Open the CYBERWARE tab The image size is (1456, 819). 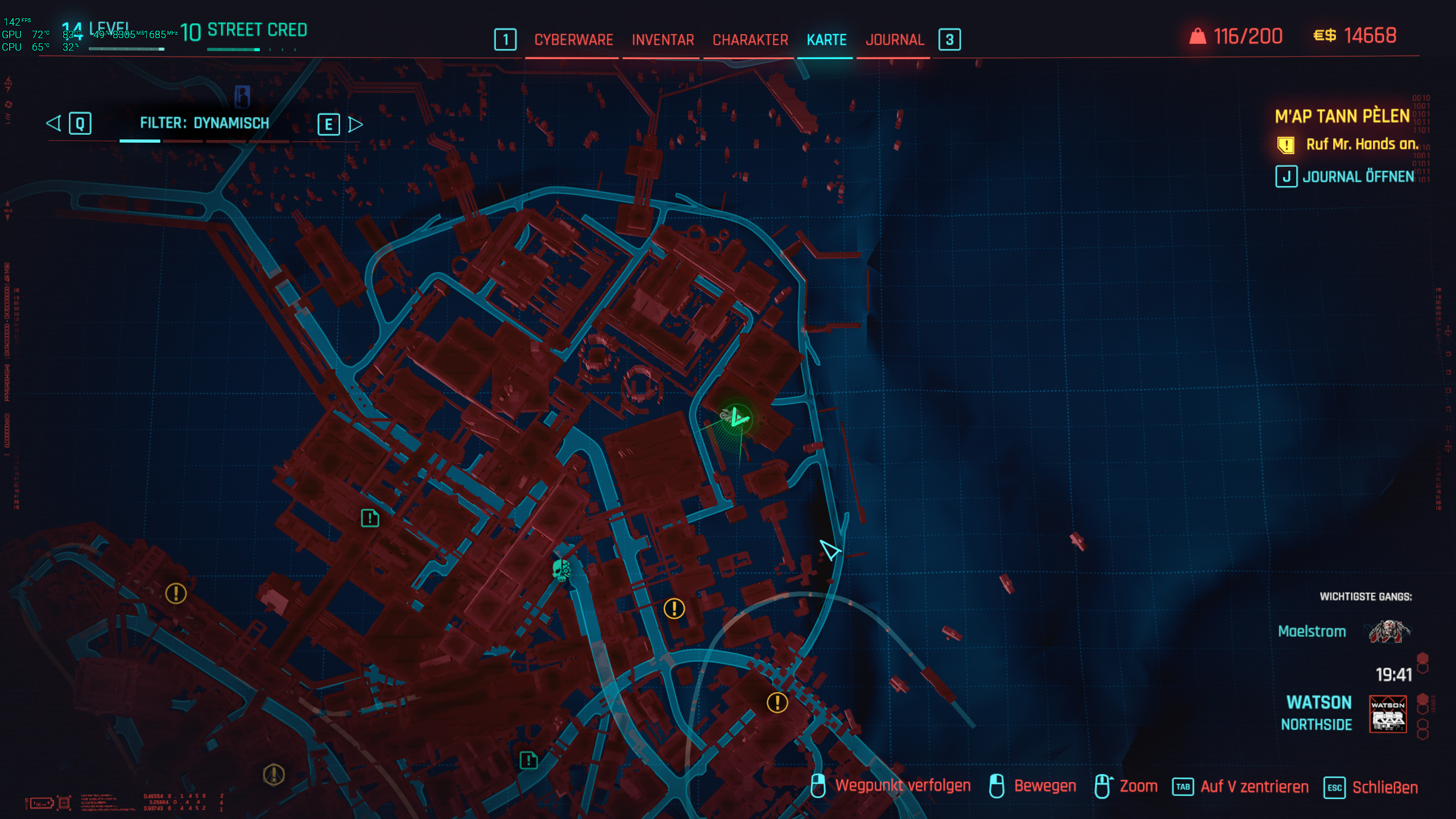(x=573, y=40)
